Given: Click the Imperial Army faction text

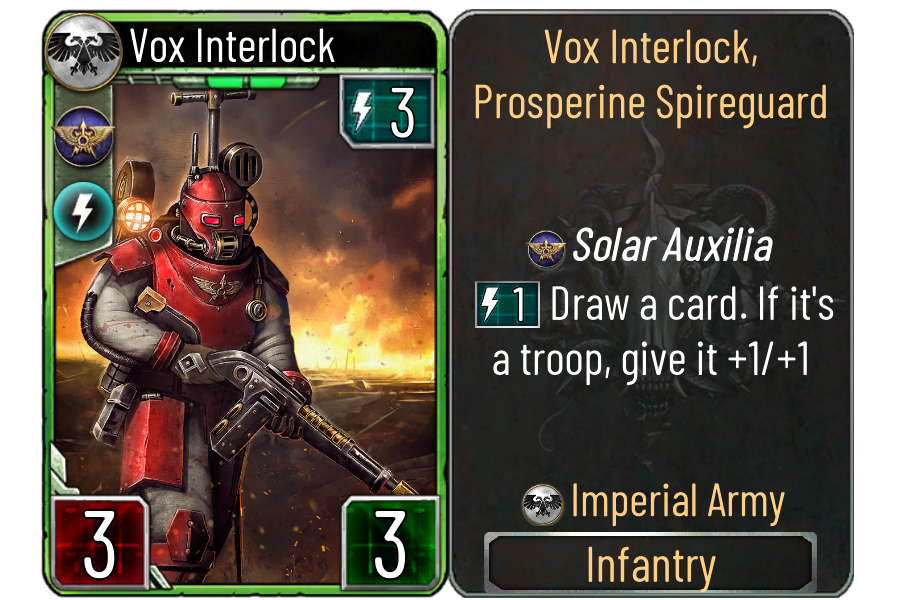Looking at the screenshot, I should [x=677, y=502].
